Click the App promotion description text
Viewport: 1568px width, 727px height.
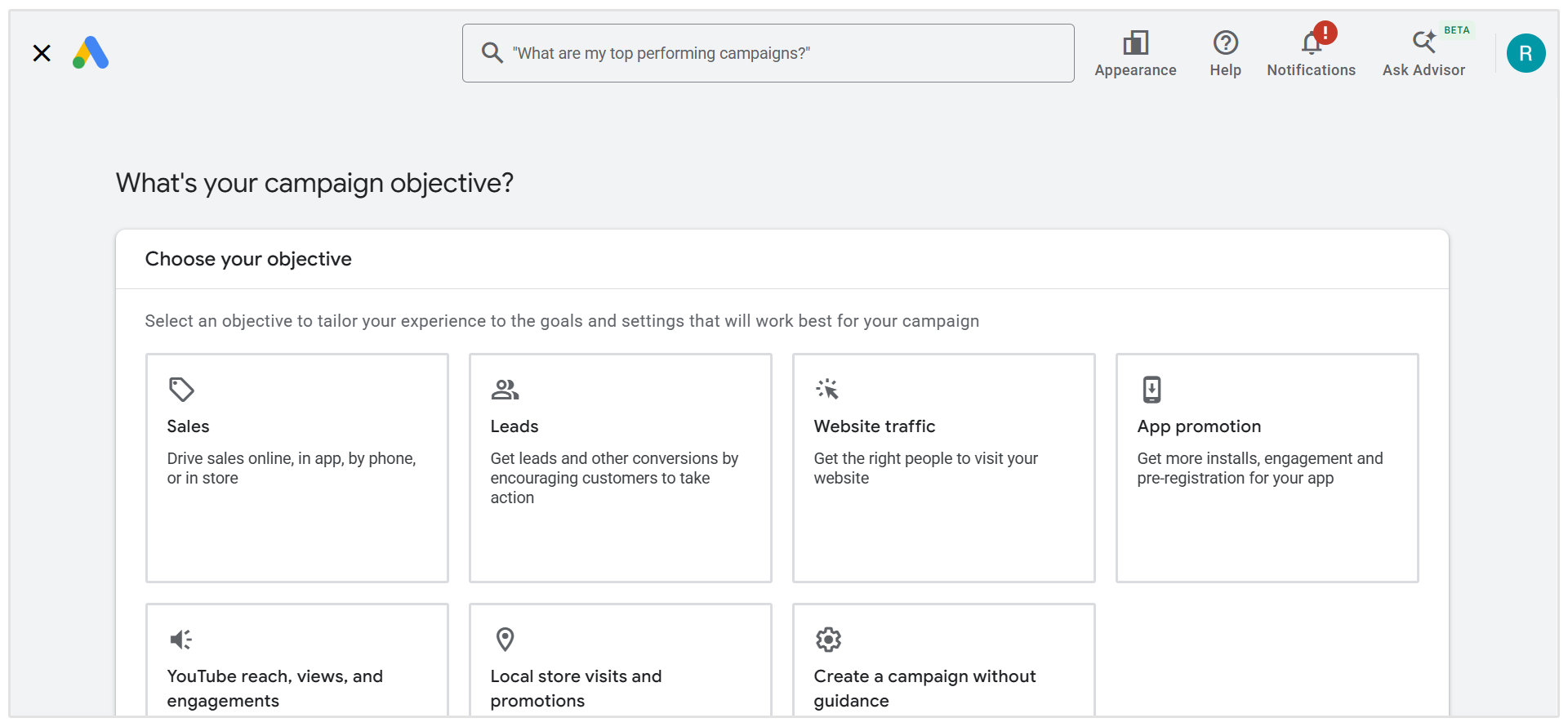pos(1260,468)
